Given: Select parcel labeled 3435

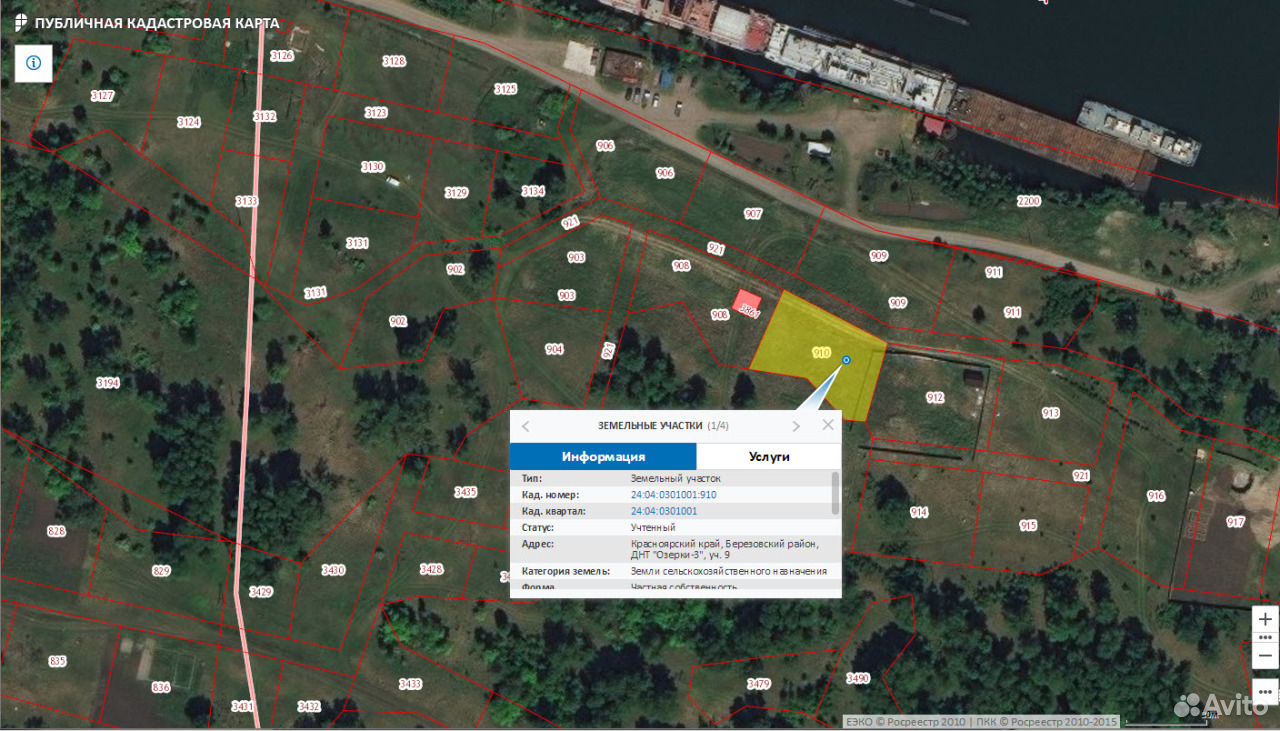Looking at the screenshot, I should 465,492.
